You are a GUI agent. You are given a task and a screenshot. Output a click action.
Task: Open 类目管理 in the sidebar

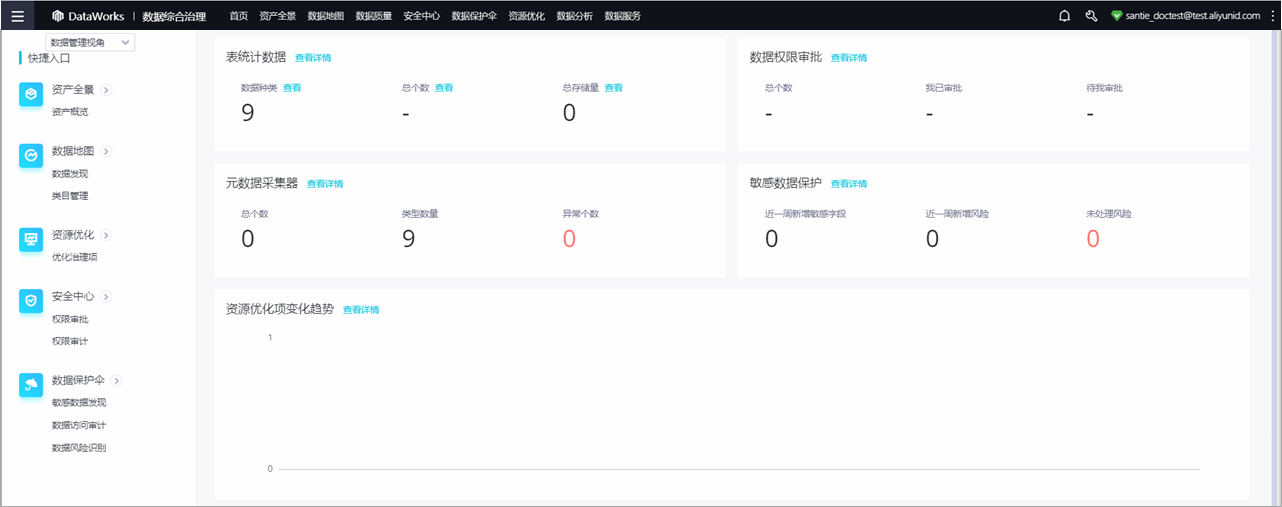(x=70, y=196)
